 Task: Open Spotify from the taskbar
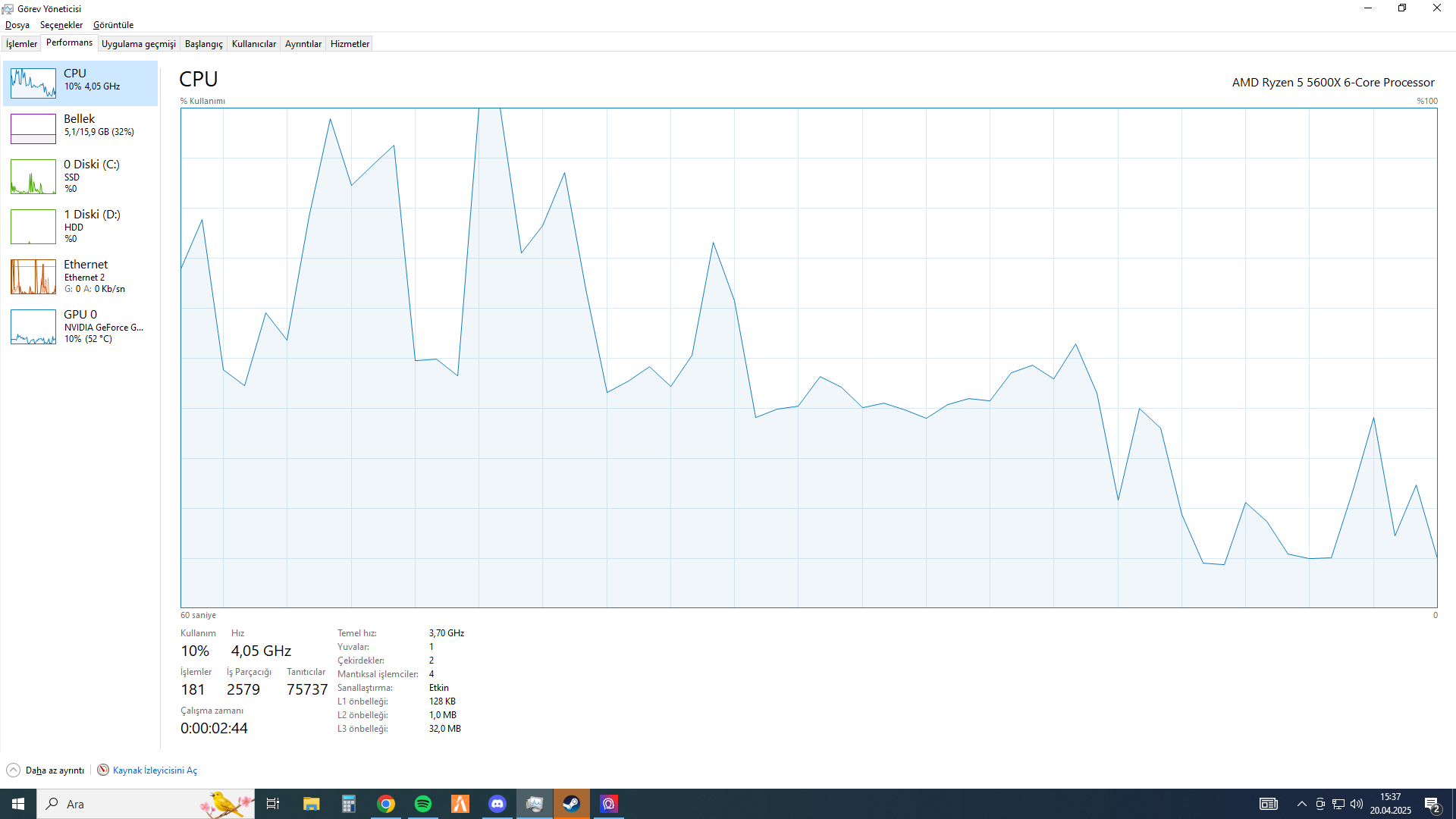423,804
